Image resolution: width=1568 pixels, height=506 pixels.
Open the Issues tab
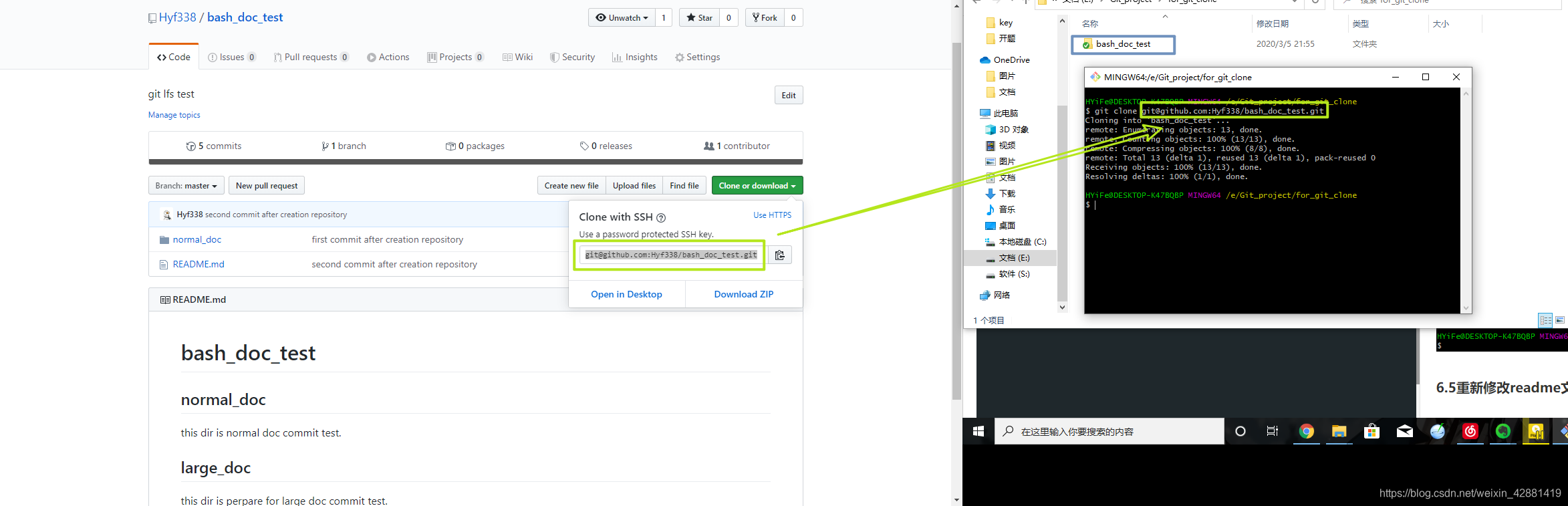[x=232, y=57]
